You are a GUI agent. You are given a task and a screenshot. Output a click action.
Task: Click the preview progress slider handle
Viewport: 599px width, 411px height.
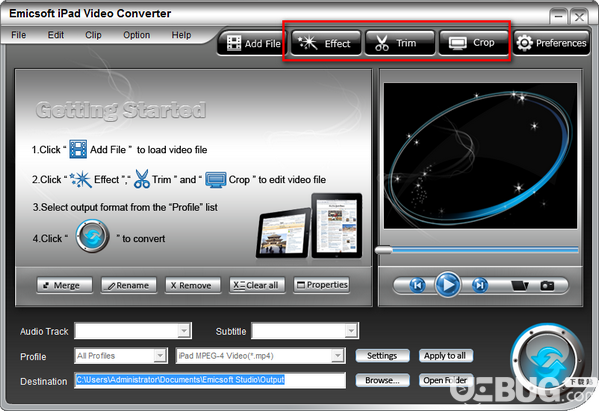384,250
